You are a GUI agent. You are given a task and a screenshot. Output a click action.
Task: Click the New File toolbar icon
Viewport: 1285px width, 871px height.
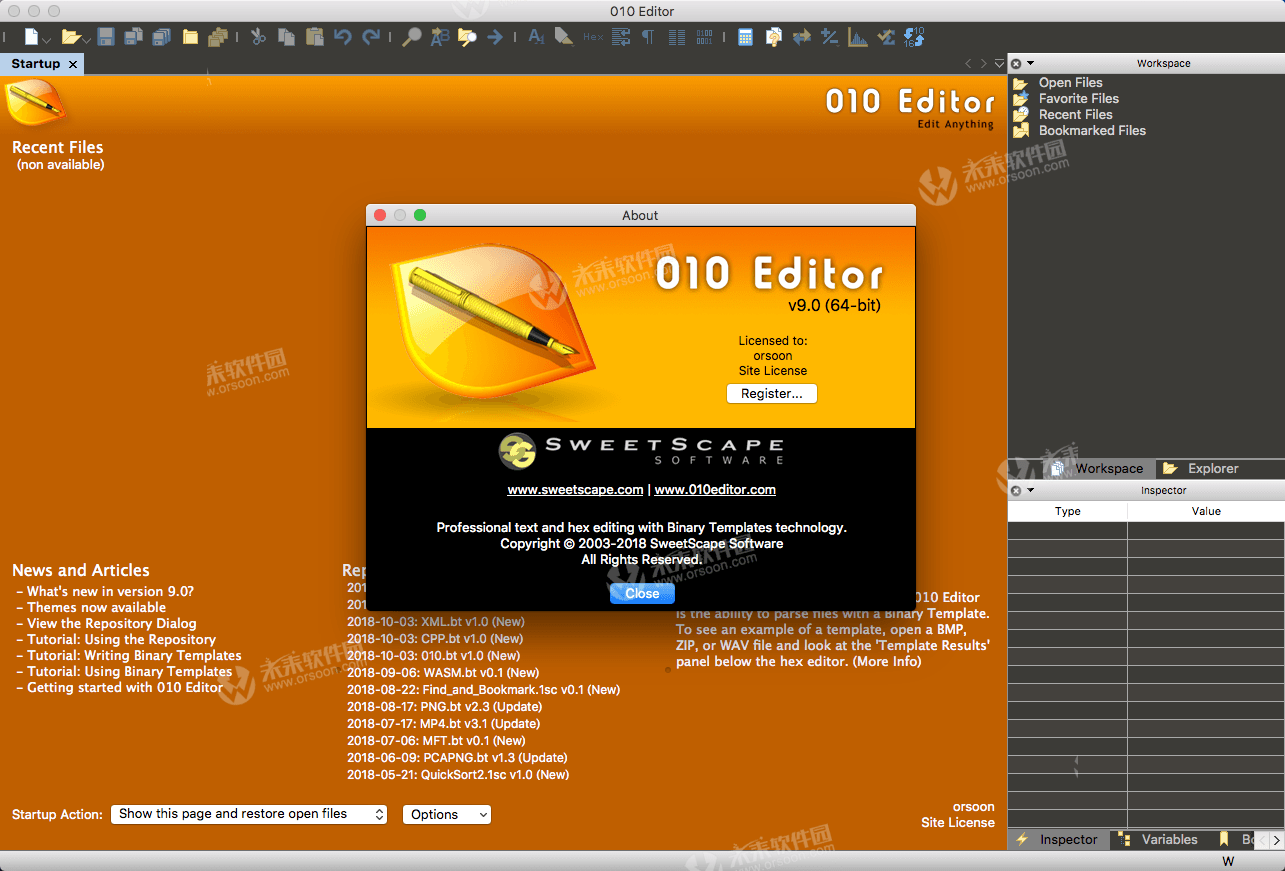[32, 37]
